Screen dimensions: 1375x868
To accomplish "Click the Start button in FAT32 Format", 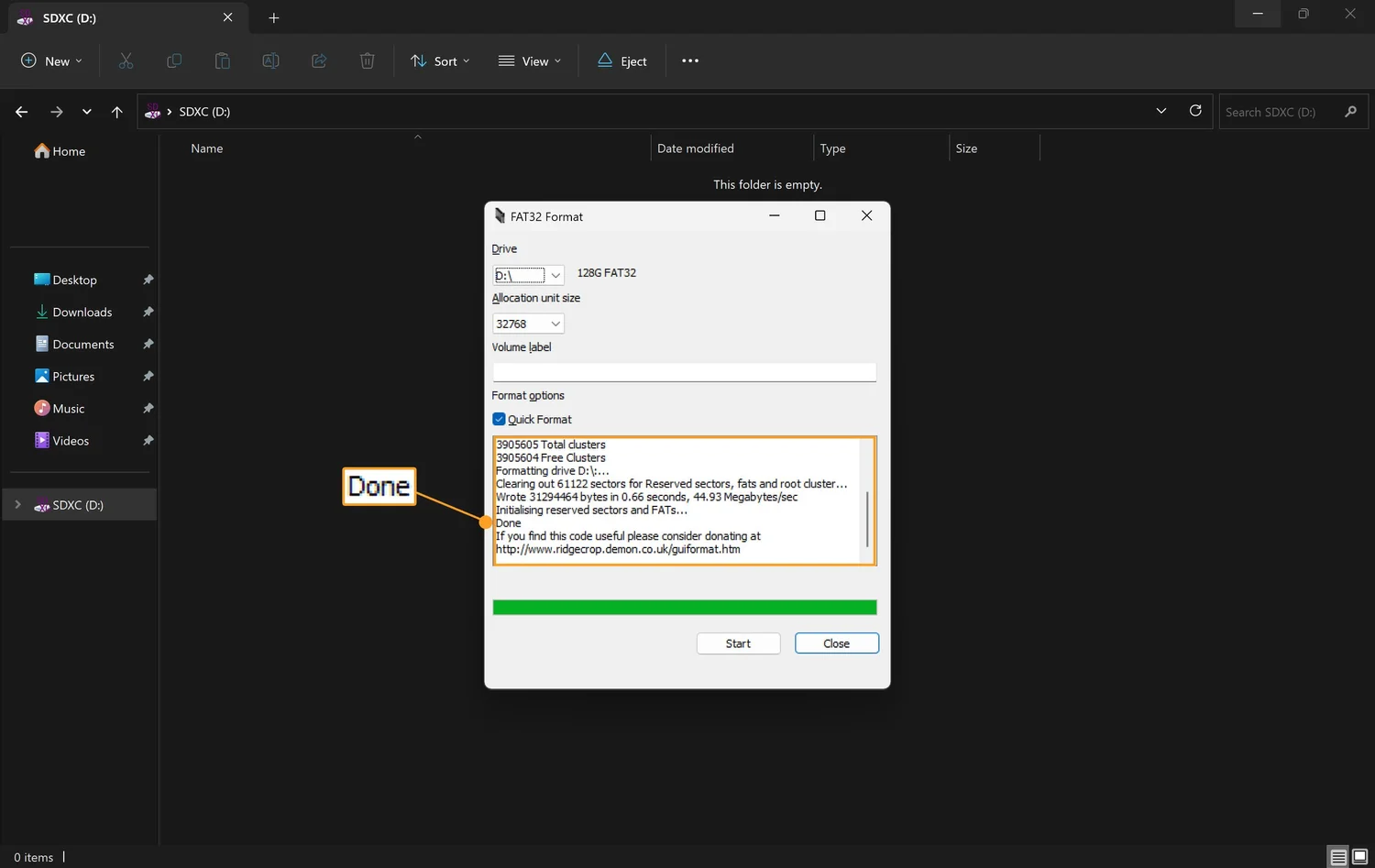I will pyautogui.click(x=738, y=643).
